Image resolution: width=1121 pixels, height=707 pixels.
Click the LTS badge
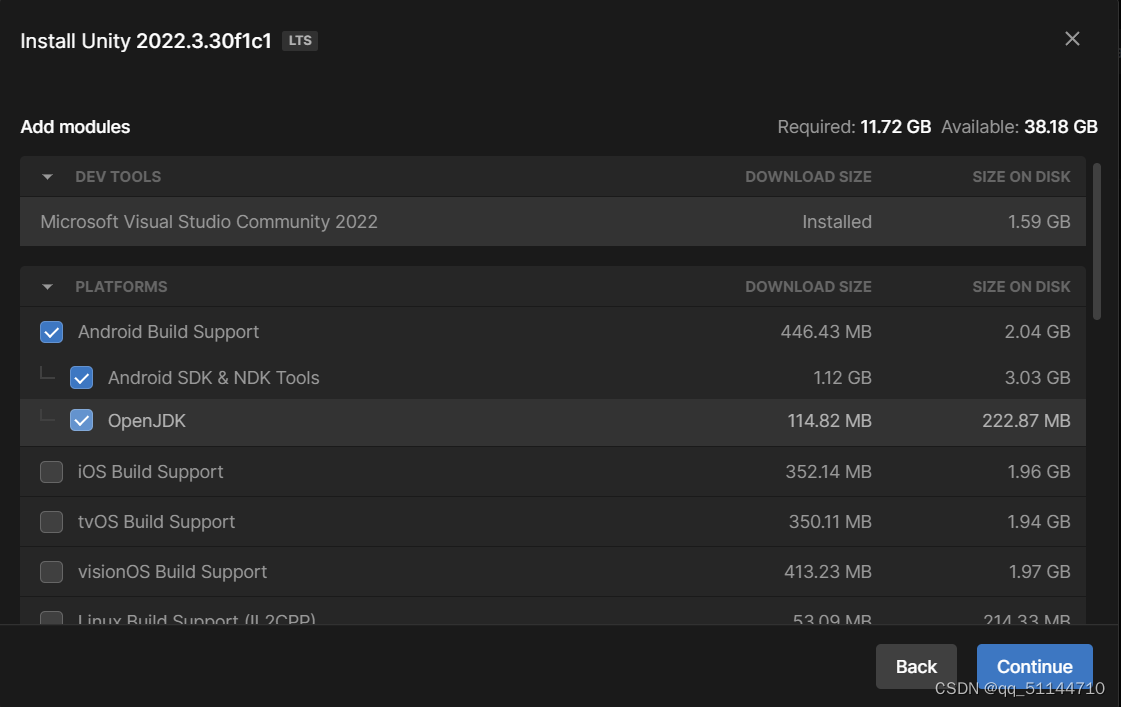click(x=300, y=41)
